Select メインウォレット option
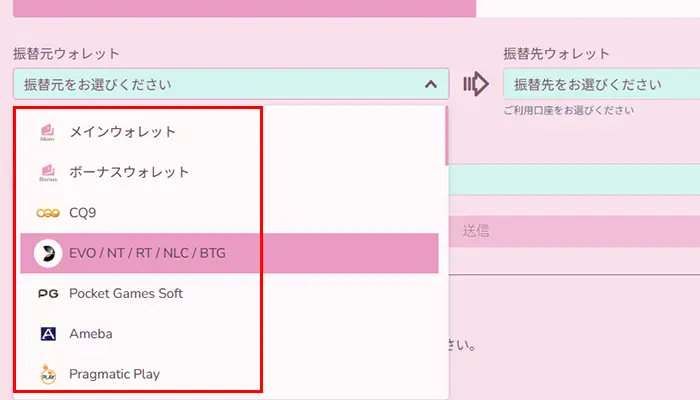This screenshot has width=700, height=400. 229,132
